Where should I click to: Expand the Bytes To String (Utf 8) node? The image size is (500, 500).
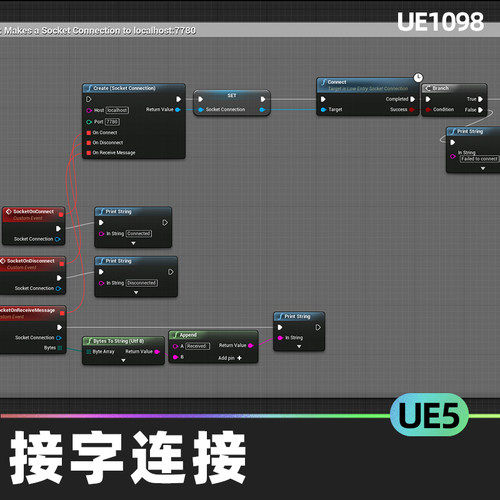click(x=123, y=360)
